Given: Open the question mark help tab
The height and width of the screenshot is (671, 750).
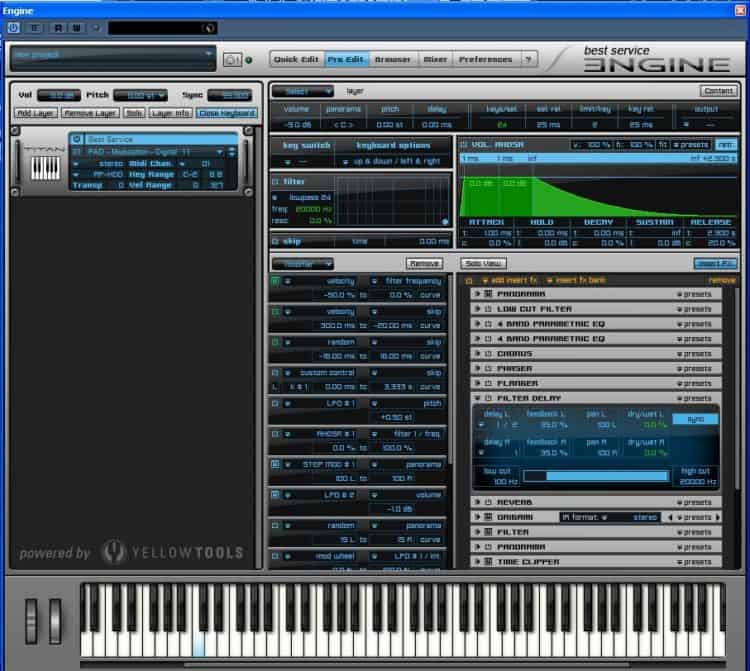Looking at the screenshot, I should (529, 59).
